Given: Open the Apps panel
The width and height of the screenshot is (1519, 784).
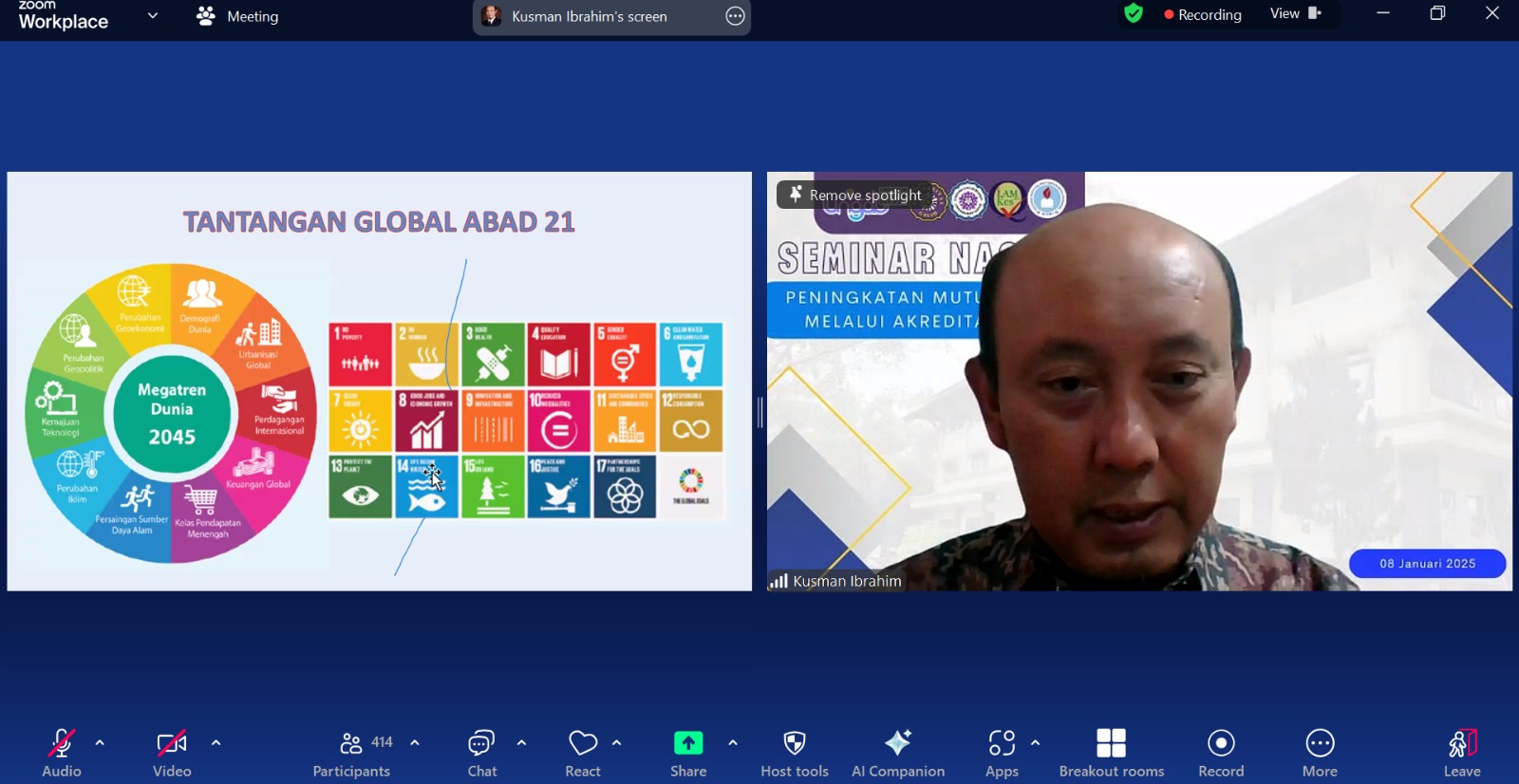Looking at the screenshot, I should tap(1002, 753).
